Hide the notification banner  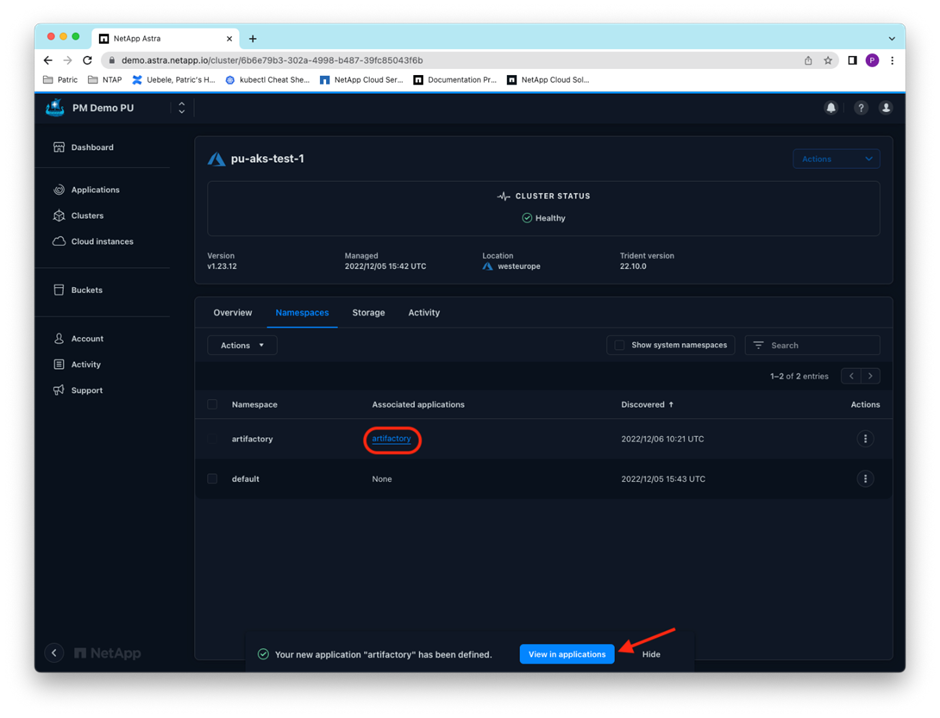click(x=651, y=654)
